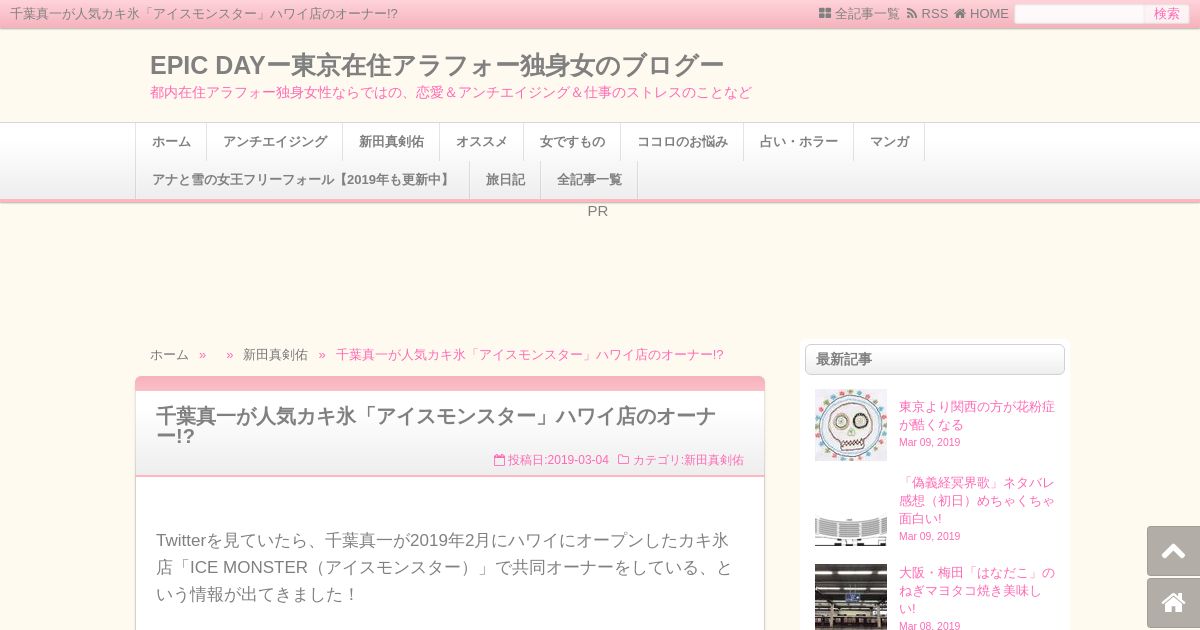Select the 新田真剣佑 menu item

[391, 142]
